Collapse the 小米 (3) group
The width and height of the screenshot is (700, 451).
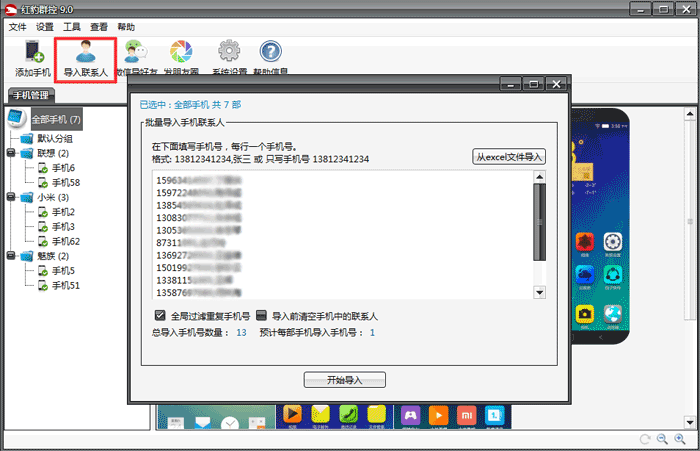pos(12,197)
